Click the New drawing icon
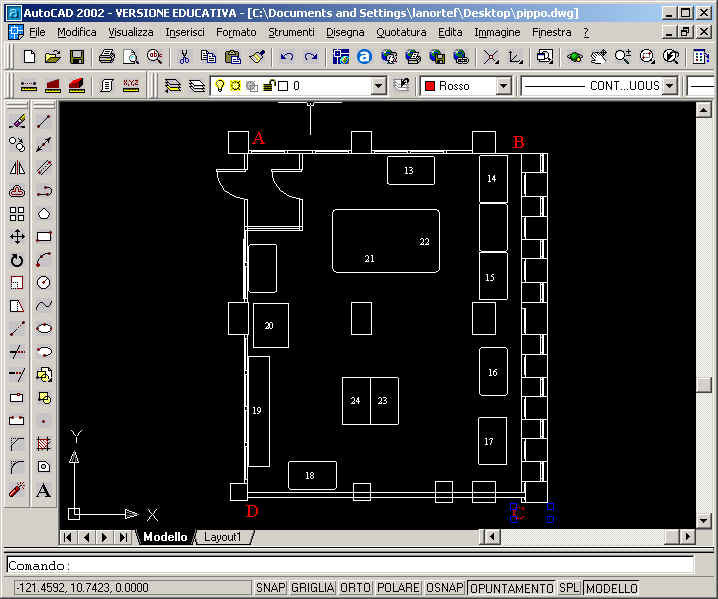 (29, 57)
